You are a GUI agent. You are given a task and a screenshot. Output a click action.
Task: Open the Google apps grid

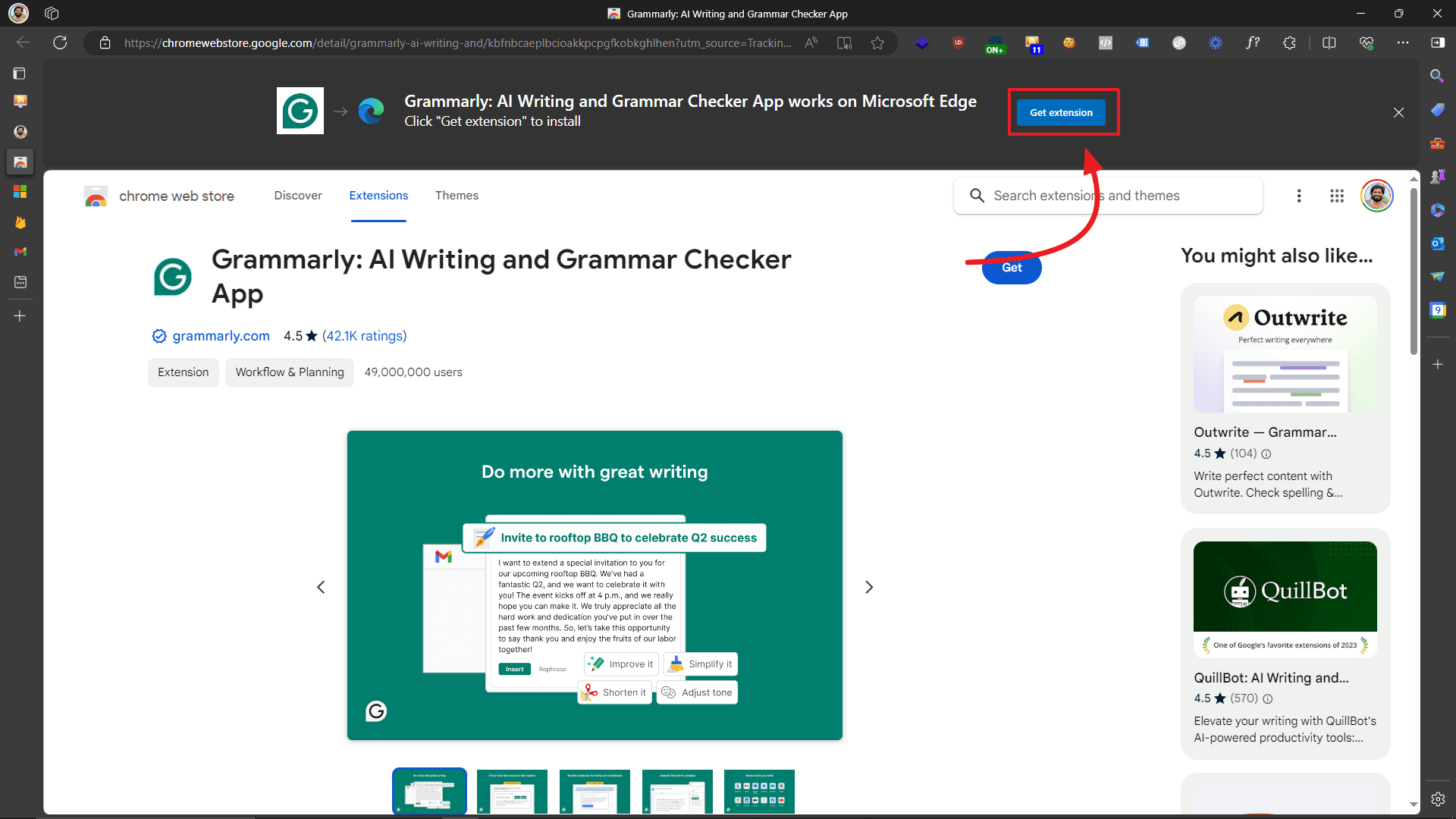pyautogui.click(x=1337, y=196)
